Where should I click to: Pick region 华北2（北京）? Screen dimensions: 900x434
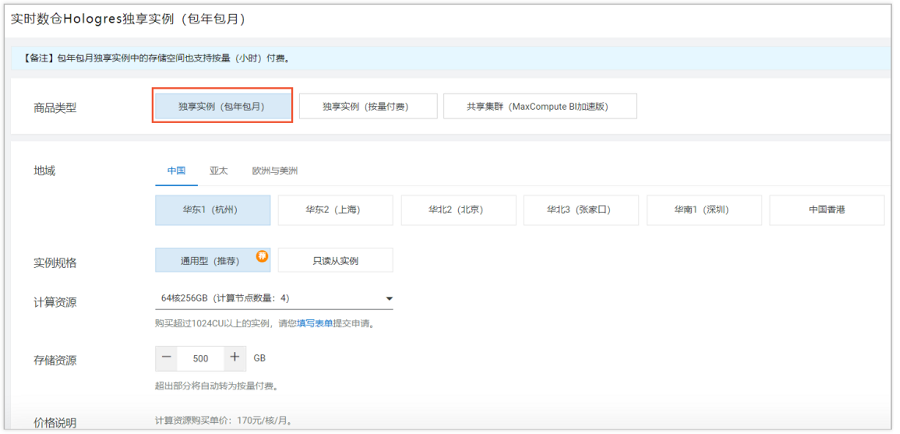tap(459, 210)
